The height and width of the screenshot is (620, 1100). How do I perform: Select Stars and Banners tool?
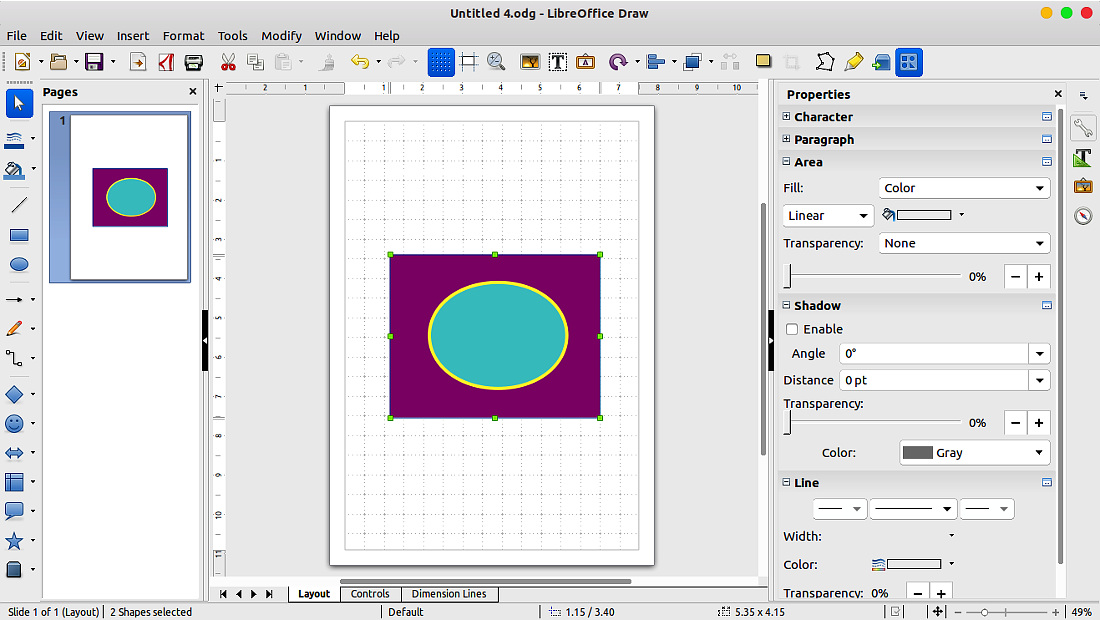point(15,541)
